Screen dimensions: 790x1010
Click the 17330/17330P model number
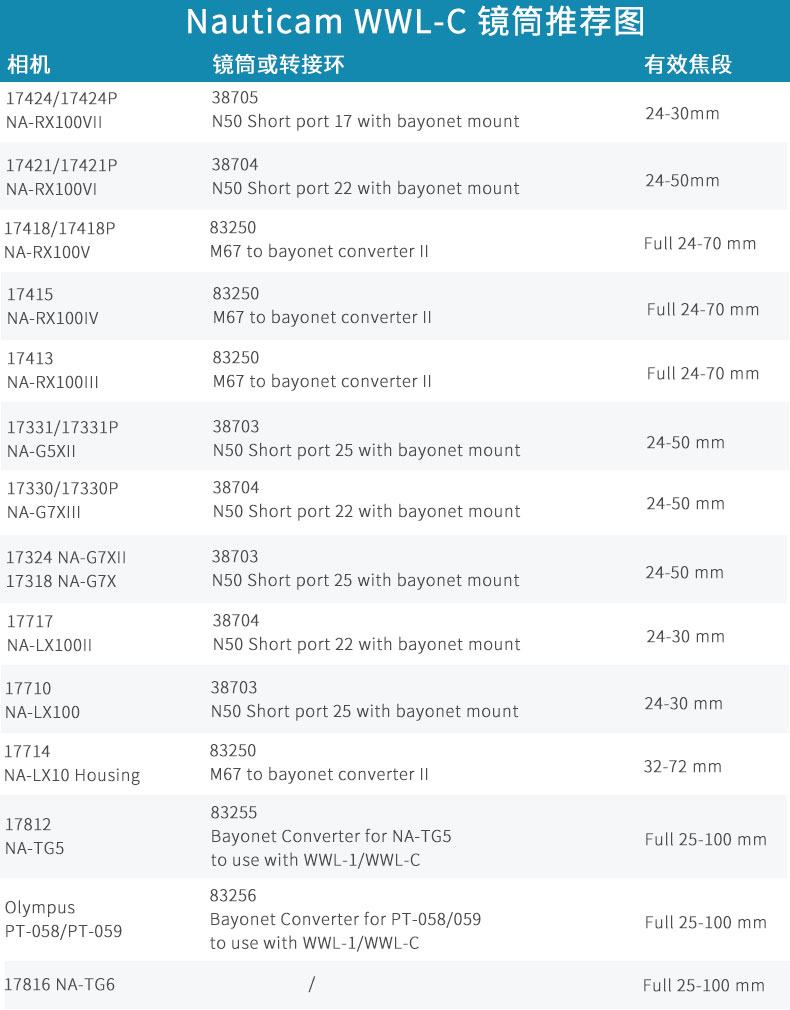coord(63,488)
